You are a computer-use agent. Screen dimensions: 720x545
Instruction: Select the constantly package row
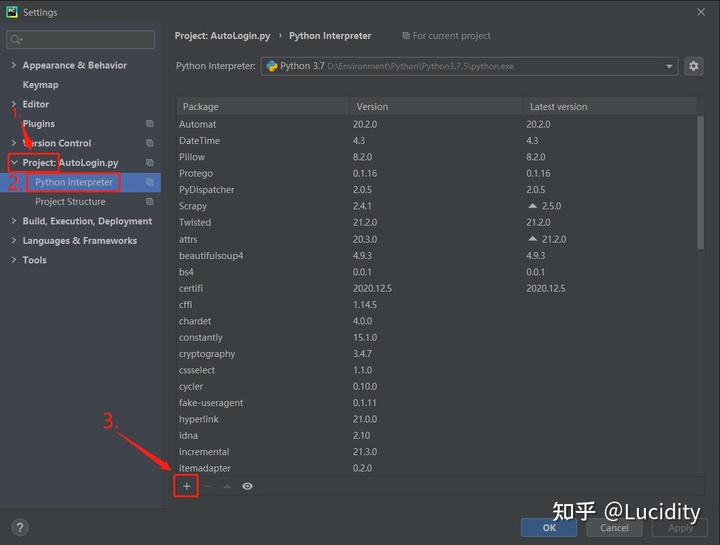437,337
